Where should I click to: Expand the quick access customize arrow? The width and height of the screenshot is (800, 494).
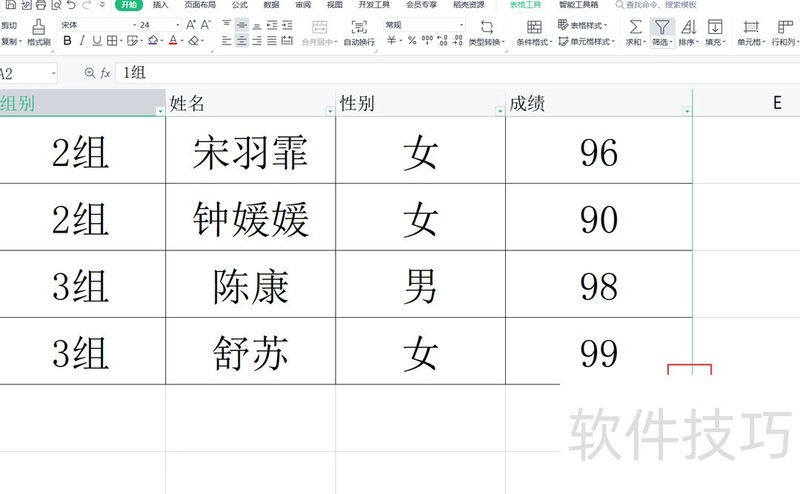pyautogui.click(x=103, y=5)
